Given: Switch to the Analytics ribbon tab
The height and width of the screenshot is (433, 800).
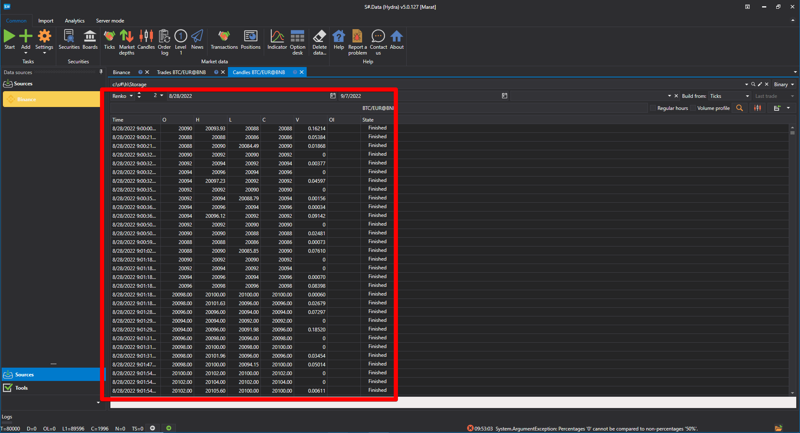Looking at the screenshot, I should 75,20.
